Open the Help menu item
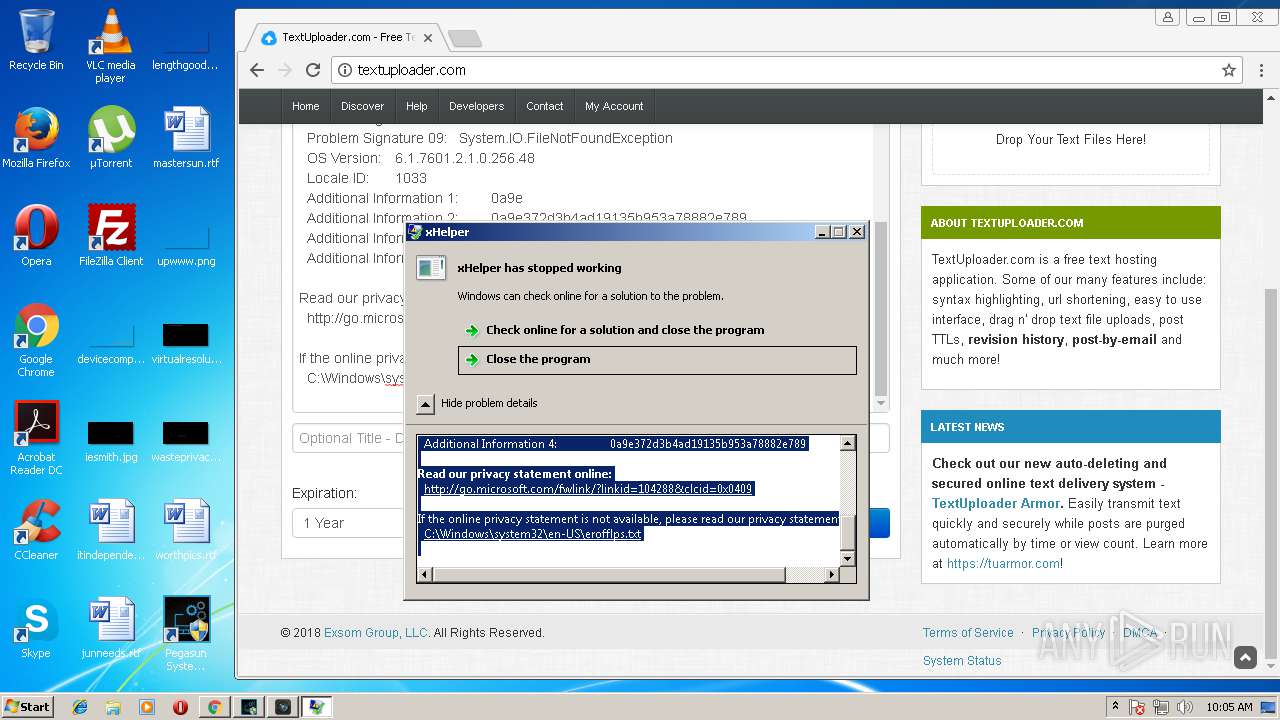The height and width of the screenshot is (720, 1280). [417, 106]
